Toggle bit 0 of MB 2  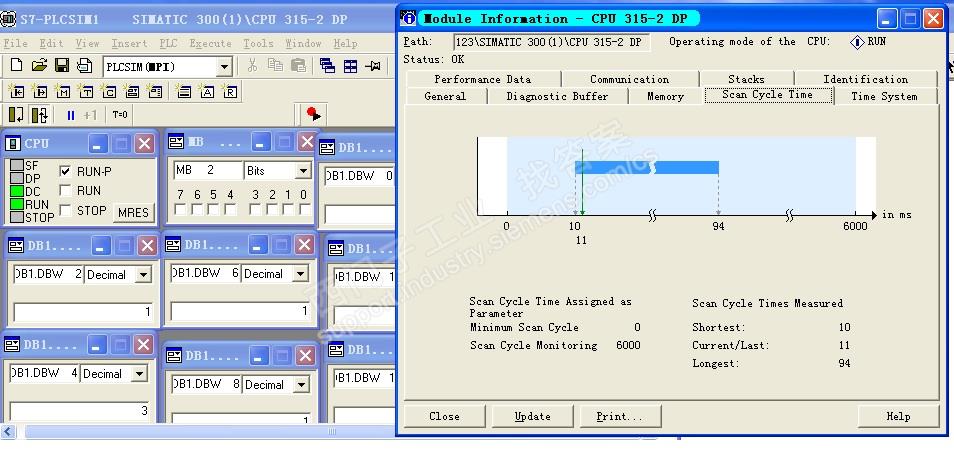(305, 209)
